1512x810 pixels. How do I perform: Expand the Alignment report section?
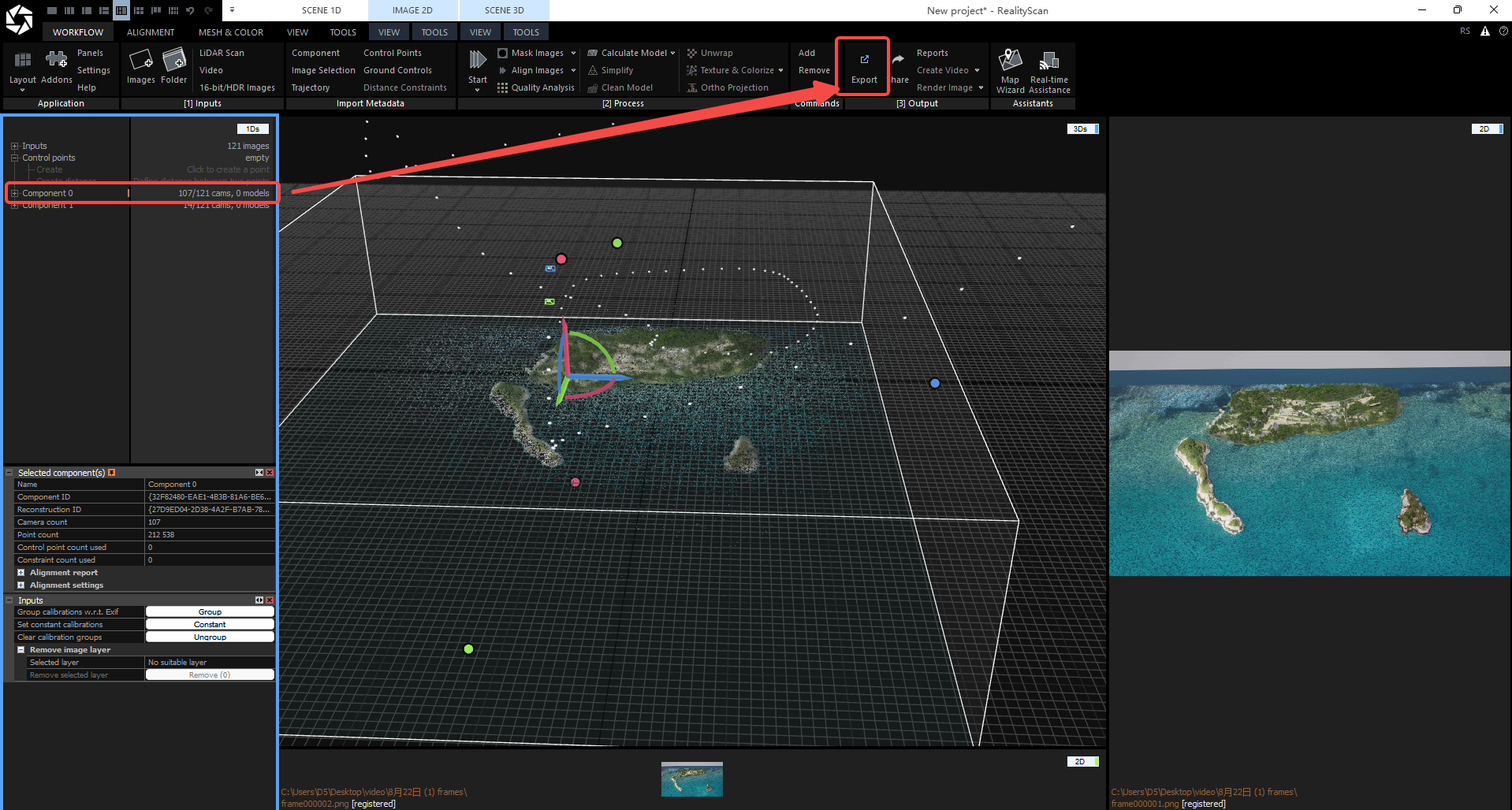point(21,573)
